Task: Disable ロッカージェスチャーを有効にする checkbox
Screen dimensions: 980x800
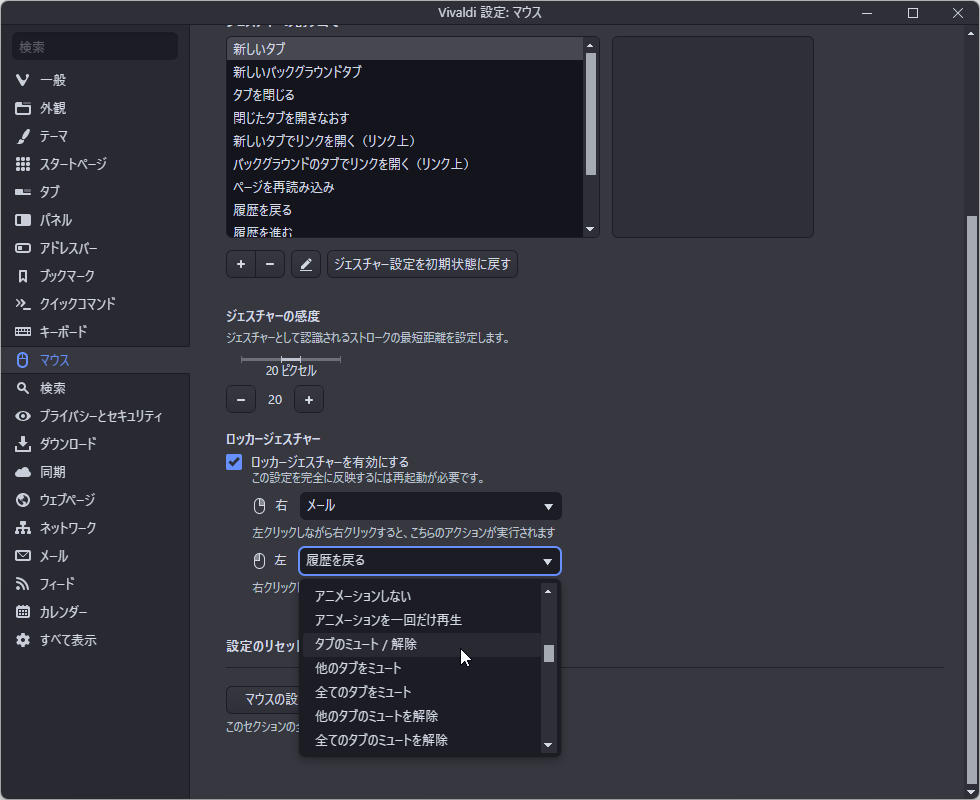Action: [233, 462]
